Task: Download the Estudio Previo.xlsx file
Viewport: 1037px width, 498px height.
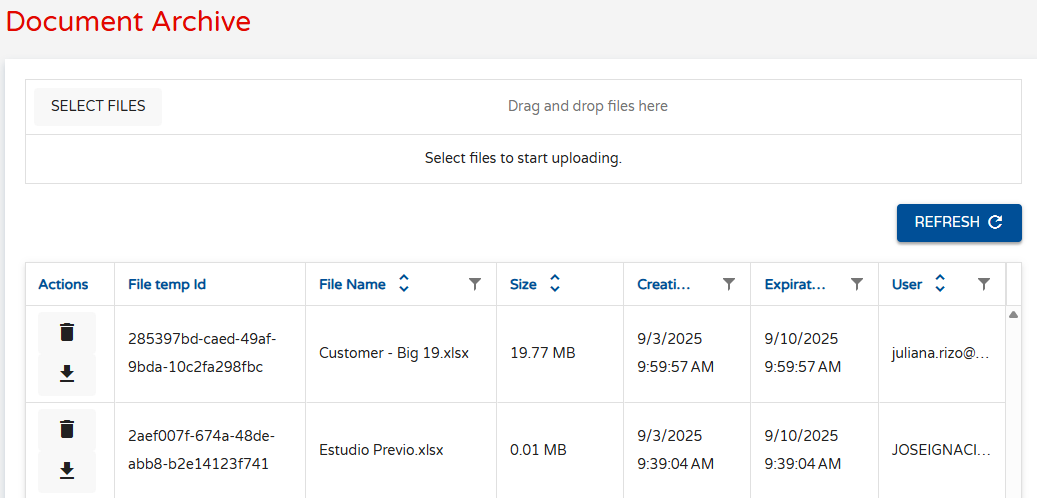Action: coord(67,471)
